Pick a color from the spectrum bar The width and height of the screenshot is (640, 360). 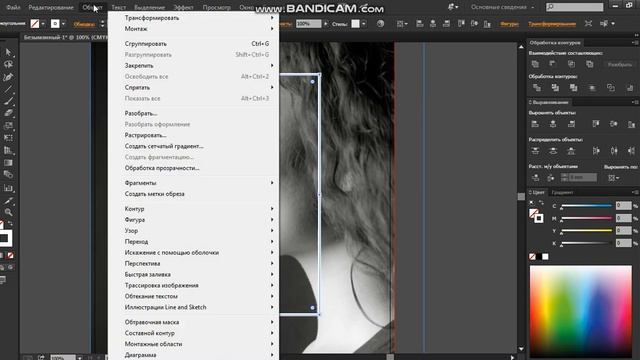point(580,310)
